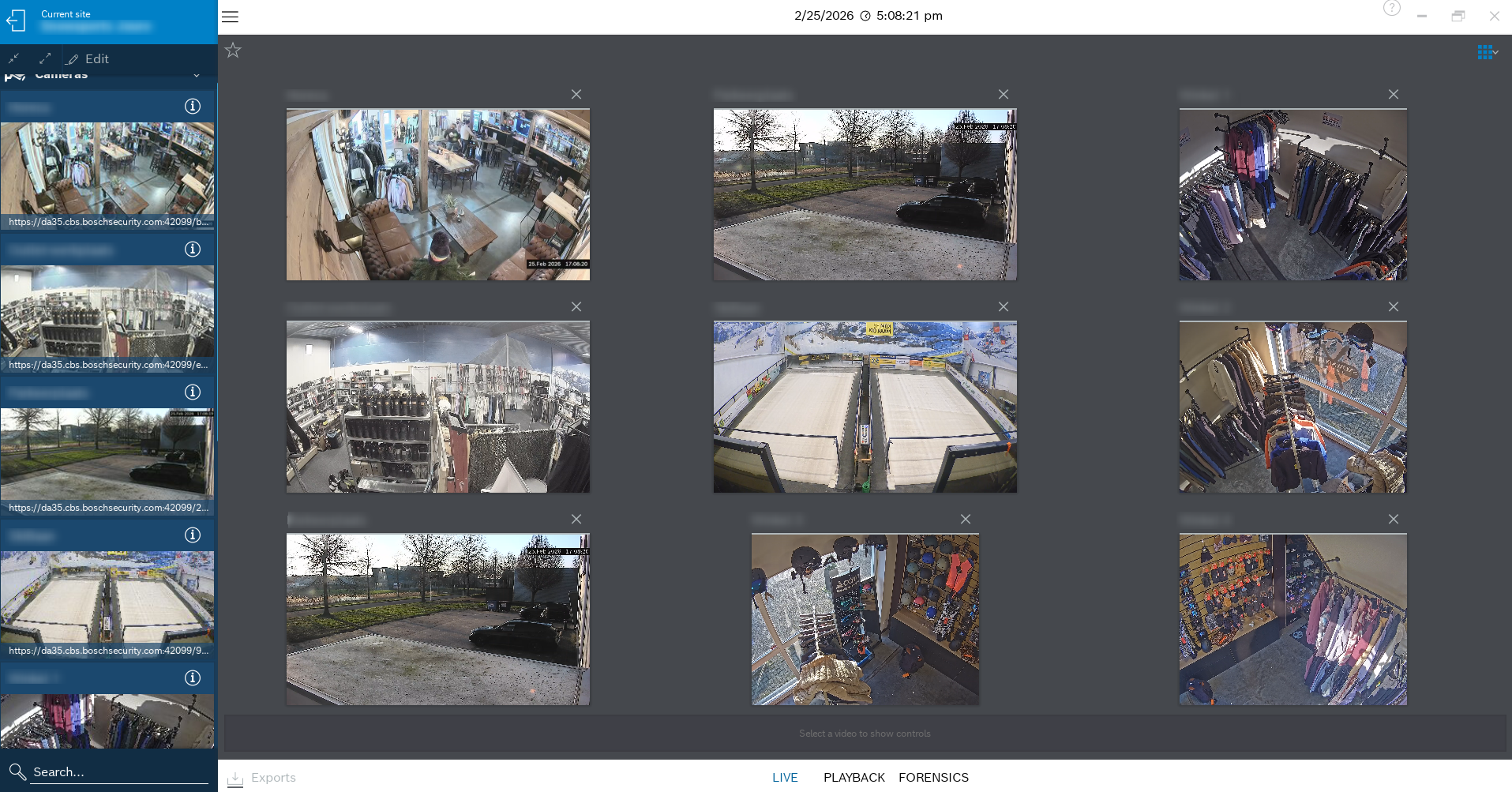The height and width of the screenshot is (792, 1512).
Task: Collapse the Cameras section chevron
Action: pos(196,76)
